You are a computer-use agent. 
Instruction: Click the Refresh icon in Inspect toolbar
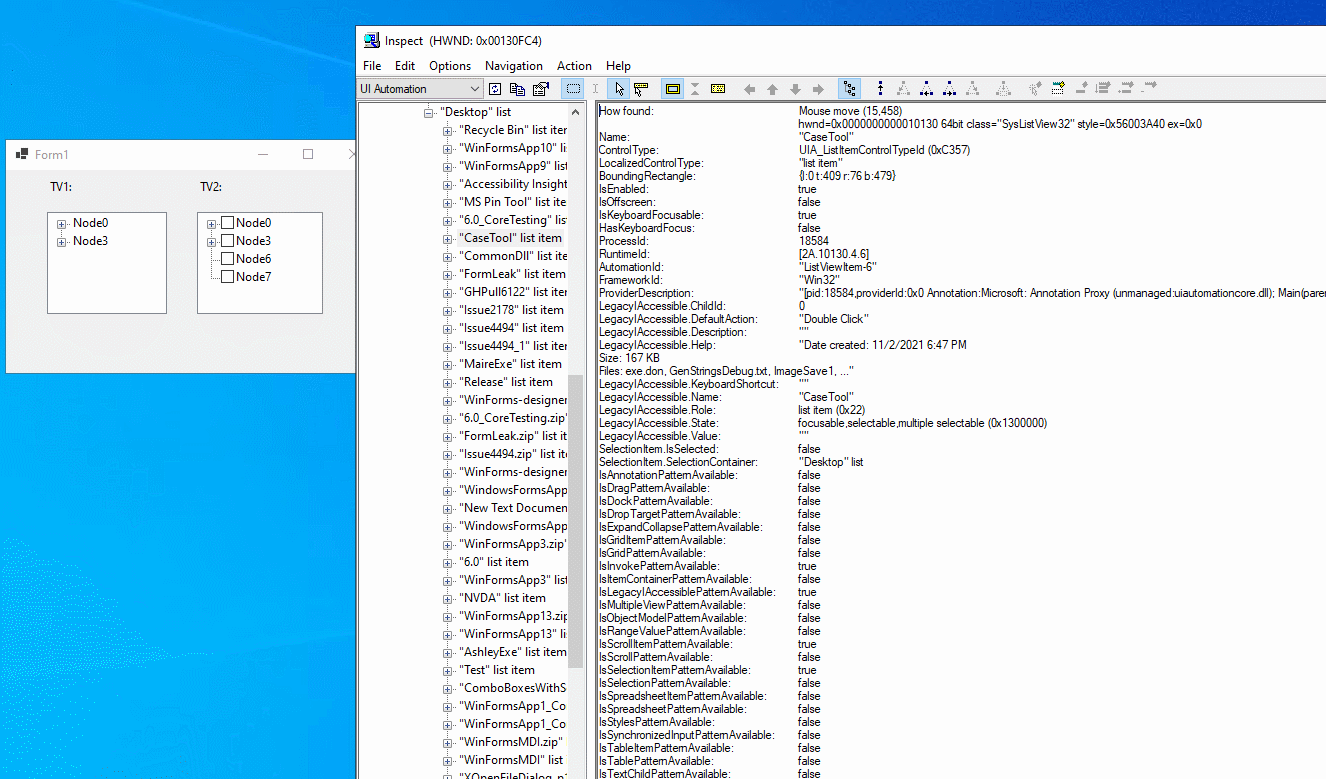coord(495,89)
